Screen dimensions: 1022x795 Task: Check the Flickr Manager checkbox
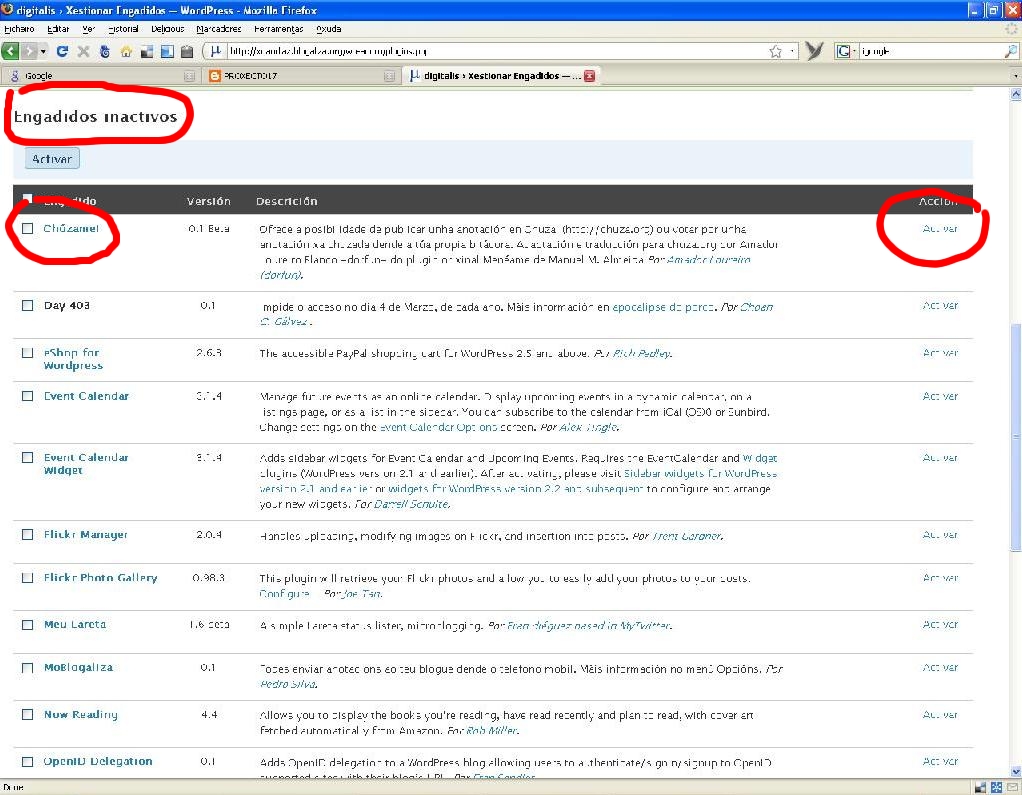click(x=27, y=534)
